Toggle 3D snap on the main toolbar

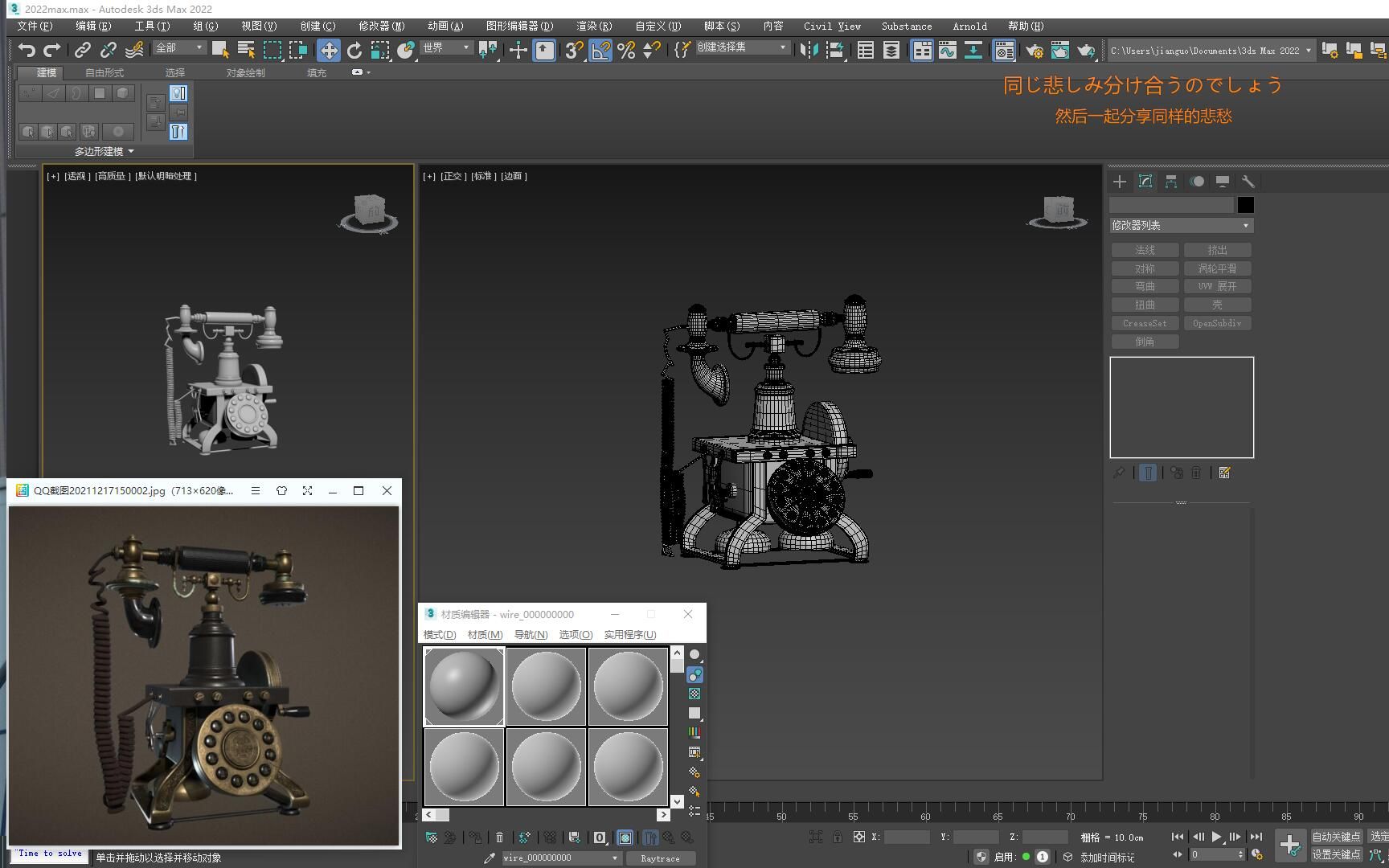572,51
